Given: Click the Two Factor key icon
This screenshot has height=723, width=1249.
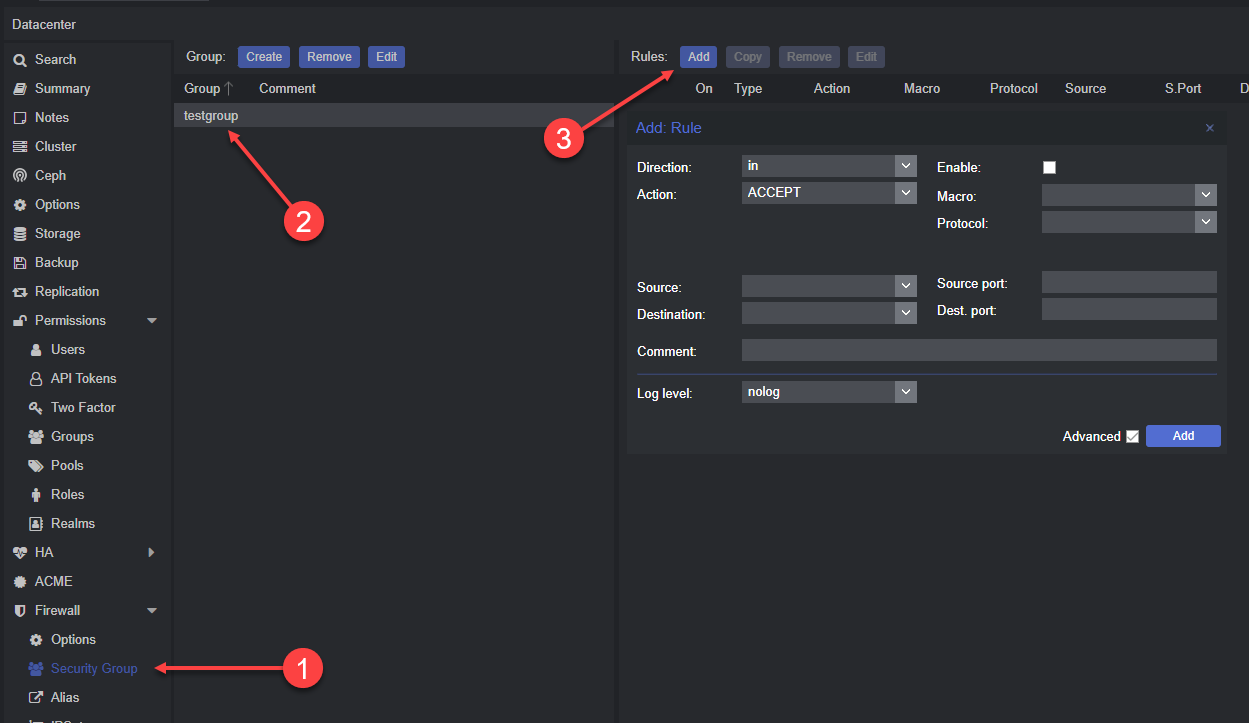Looking at the screenshot, I should point(36,408).
